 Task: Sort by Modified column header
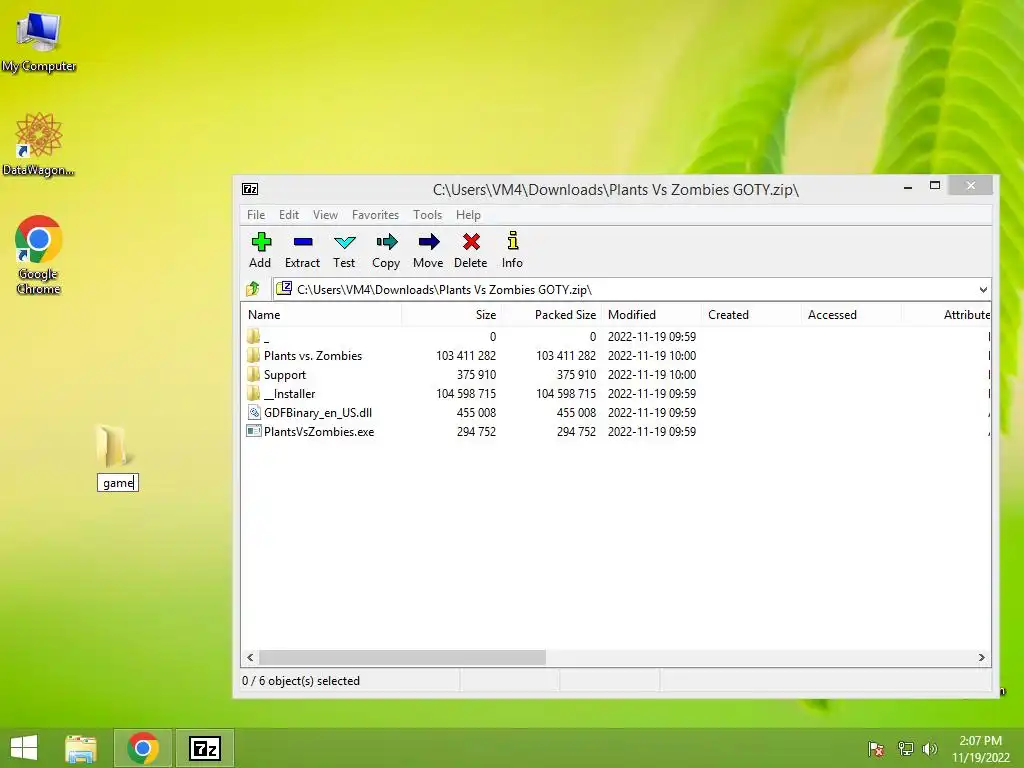click(651, 315)
